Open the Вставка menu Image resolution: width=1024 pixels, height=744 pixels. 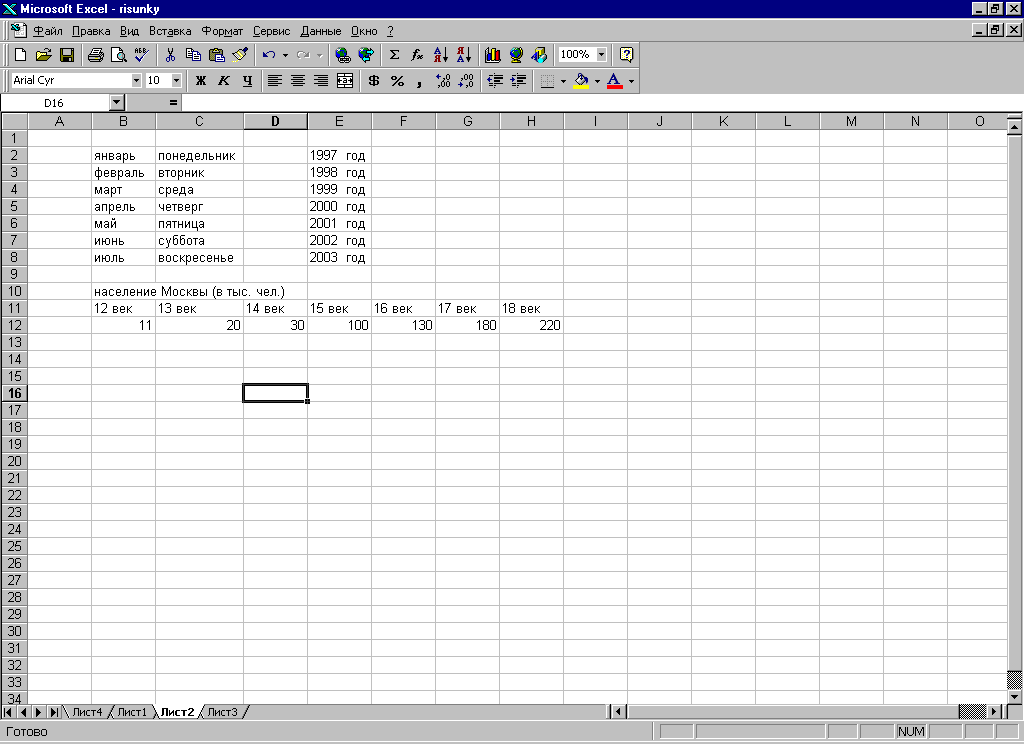tap(170, 31)
